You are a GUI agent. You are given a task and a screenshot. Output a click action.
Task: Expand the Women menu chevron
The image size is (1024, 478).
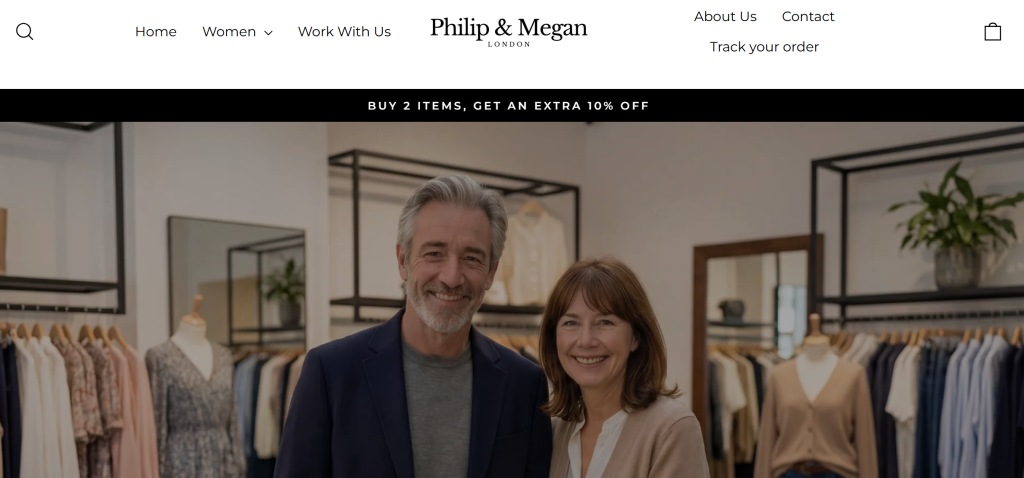pyautogui.click(x=268, y=33)
